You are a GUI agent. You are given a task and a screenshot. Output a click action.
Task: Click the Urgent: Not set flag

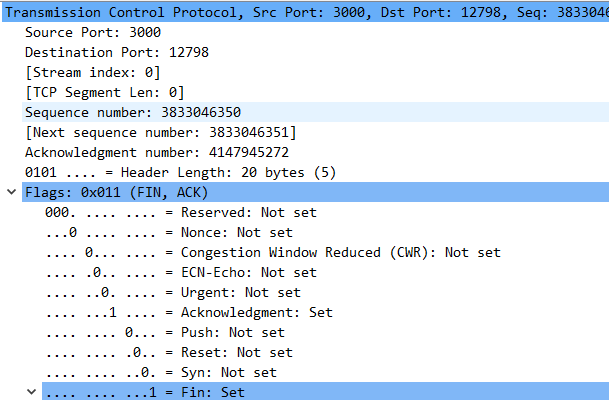click(x=172, y=292)
